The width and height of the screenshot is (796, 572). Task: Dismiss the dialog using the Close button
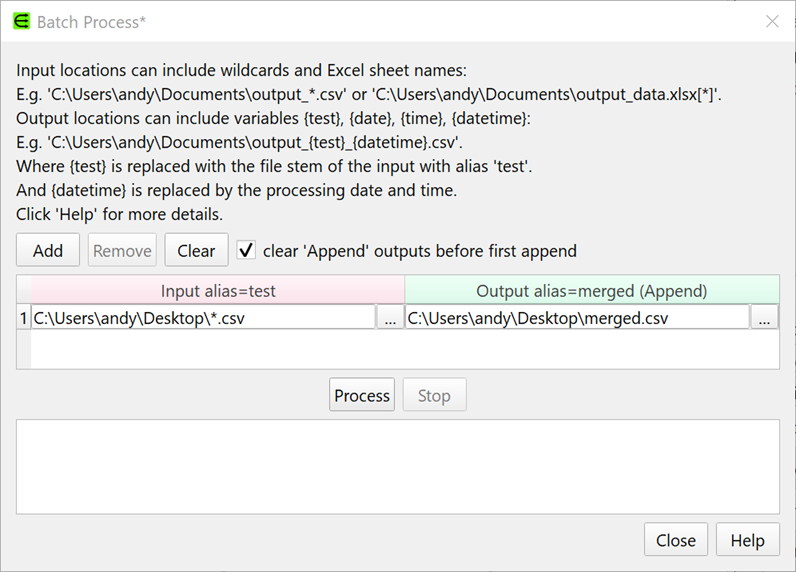click(x=675, y=540)
